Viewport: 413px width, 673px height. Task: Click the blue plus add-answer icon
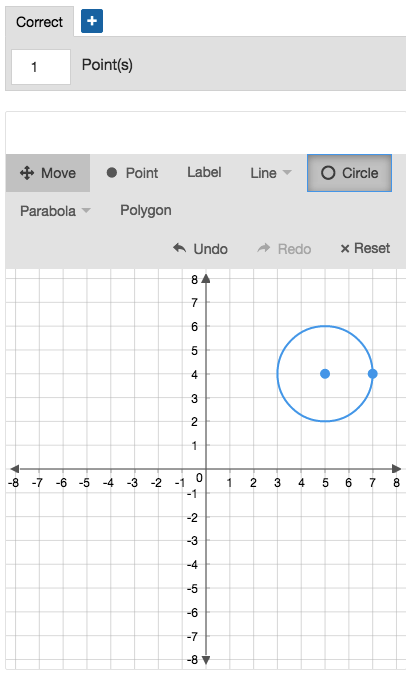(x=92, y=21)
